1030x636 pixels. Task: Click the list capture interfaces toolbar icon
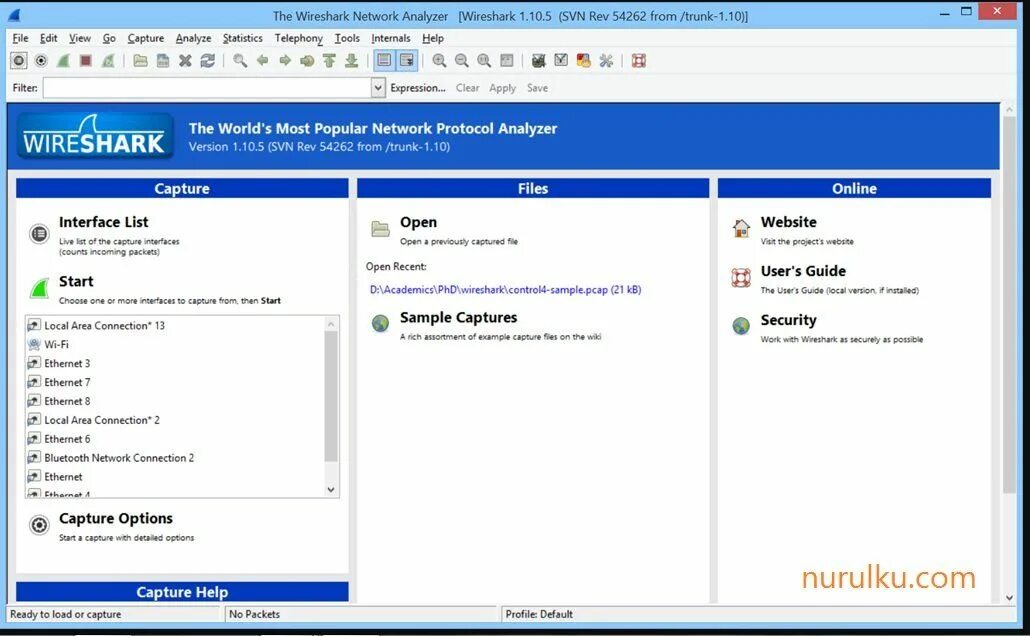(19, 61)
